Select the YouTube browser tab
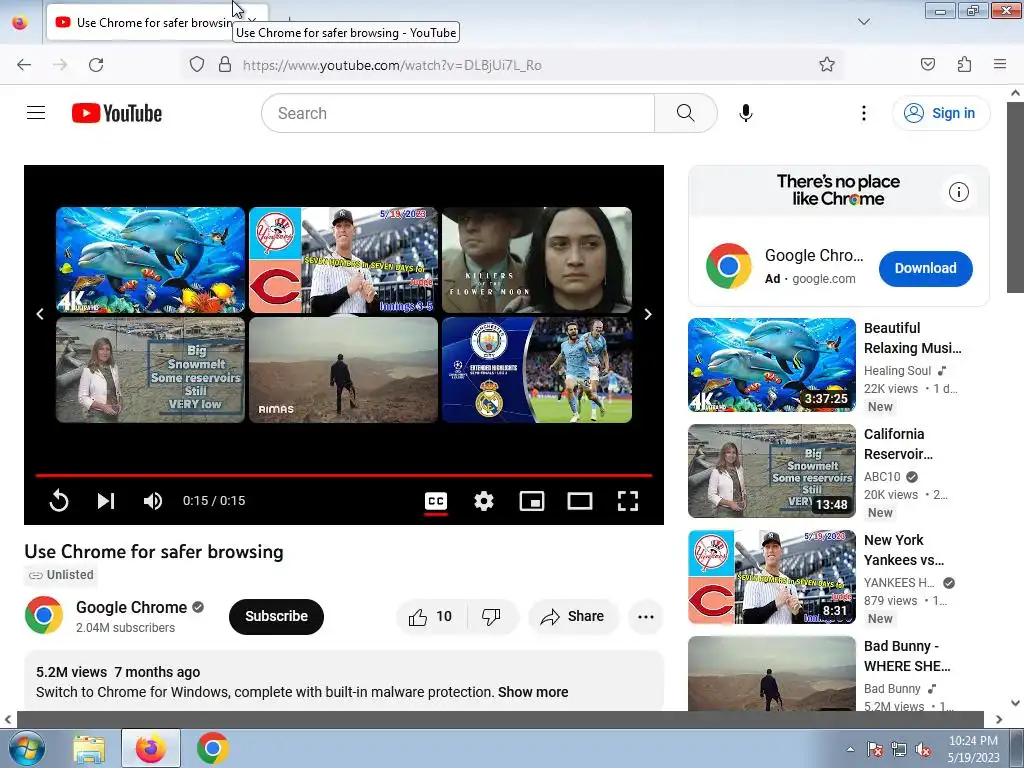This screenshot has height=768, width=1024. coord(157,23)
